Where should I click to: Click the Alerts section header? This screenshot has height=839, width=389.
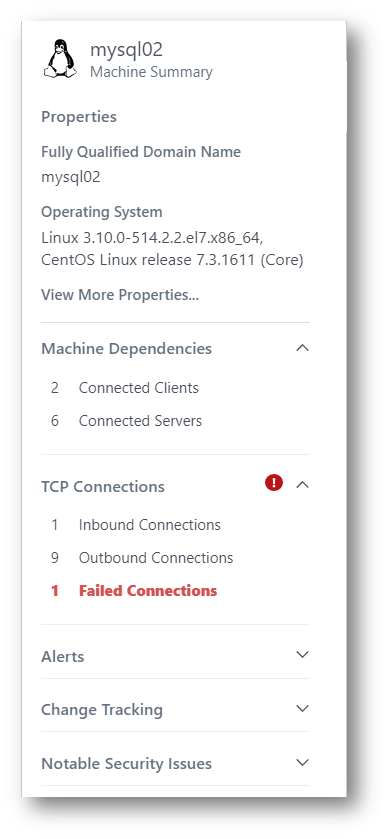(63, 657)
